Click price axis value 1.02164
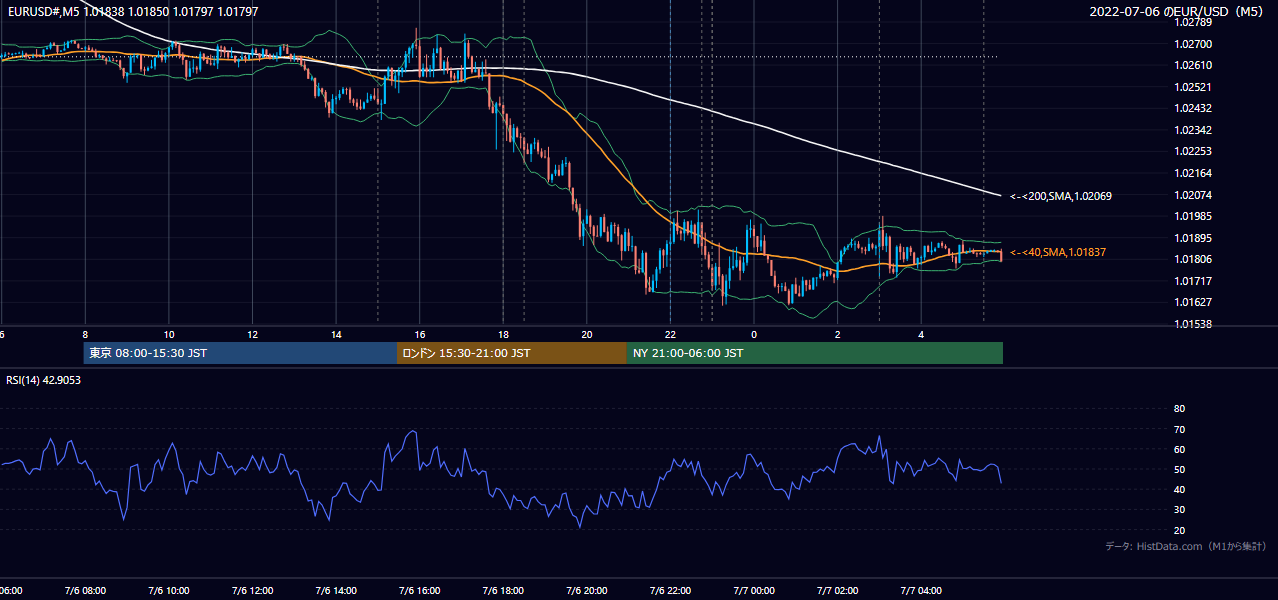Viewport: 1278px width, 600px height. pos(1193,173)
